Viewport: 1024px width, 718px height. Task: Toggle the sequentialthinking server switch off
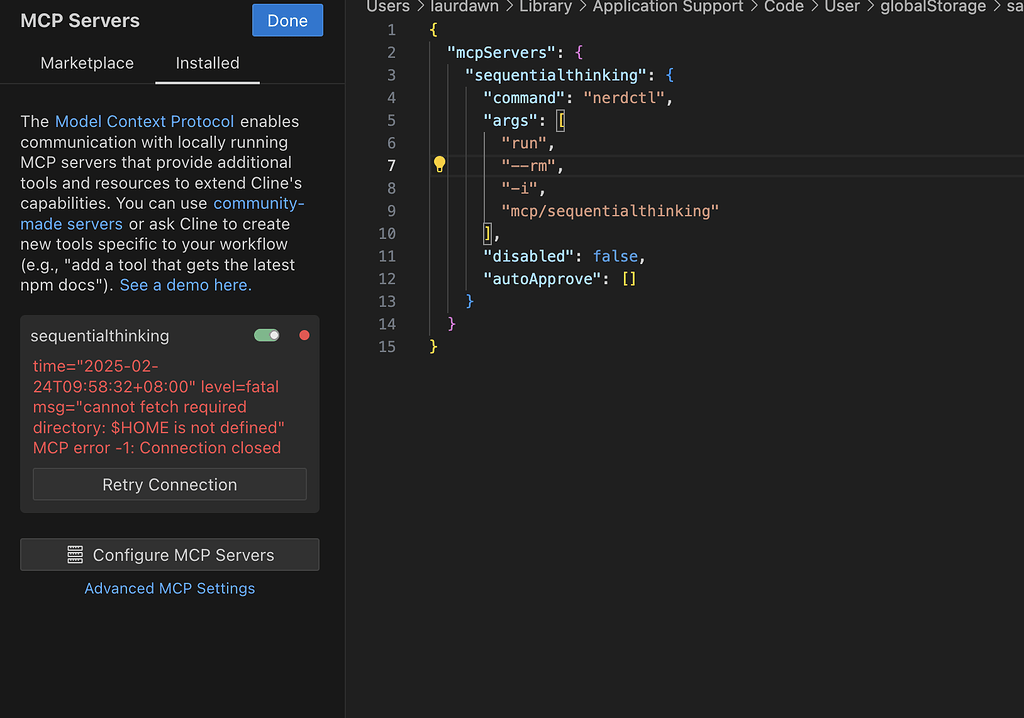pyautogui.click(x=266, y=335)
